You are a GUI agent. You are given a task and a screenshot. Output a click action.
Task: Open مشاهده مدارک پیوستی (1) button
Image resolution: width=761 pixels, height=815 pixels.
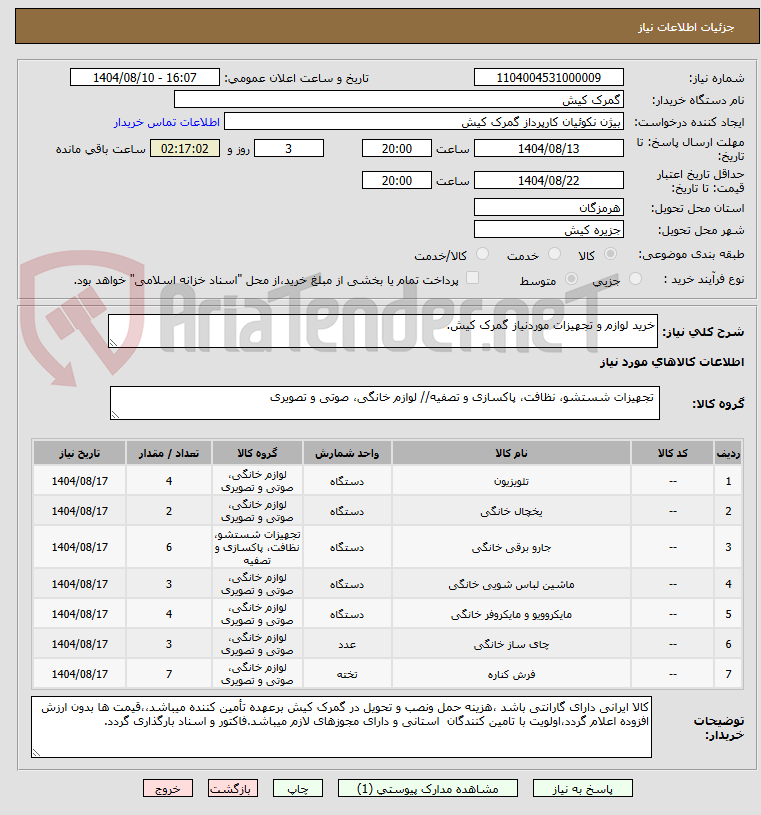[x=427, y=788]
